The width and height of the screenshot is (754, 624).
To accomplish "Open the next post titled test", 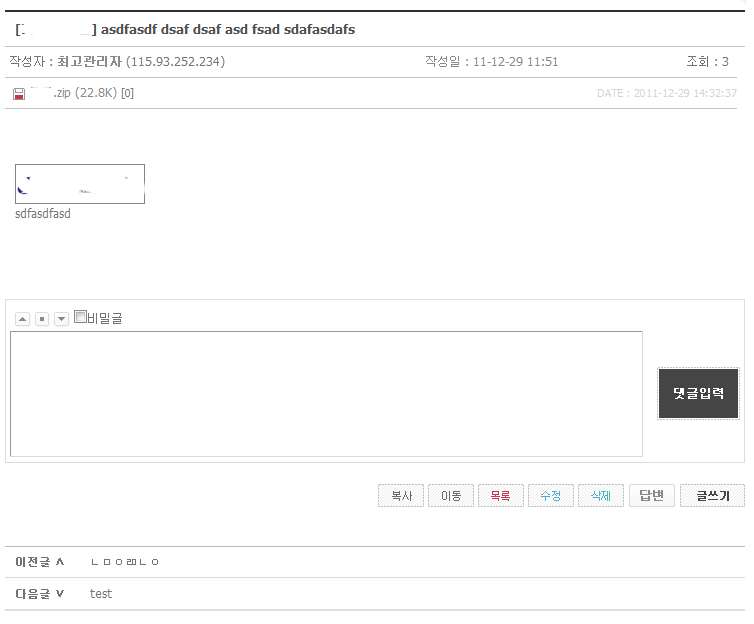I will 101,593.
